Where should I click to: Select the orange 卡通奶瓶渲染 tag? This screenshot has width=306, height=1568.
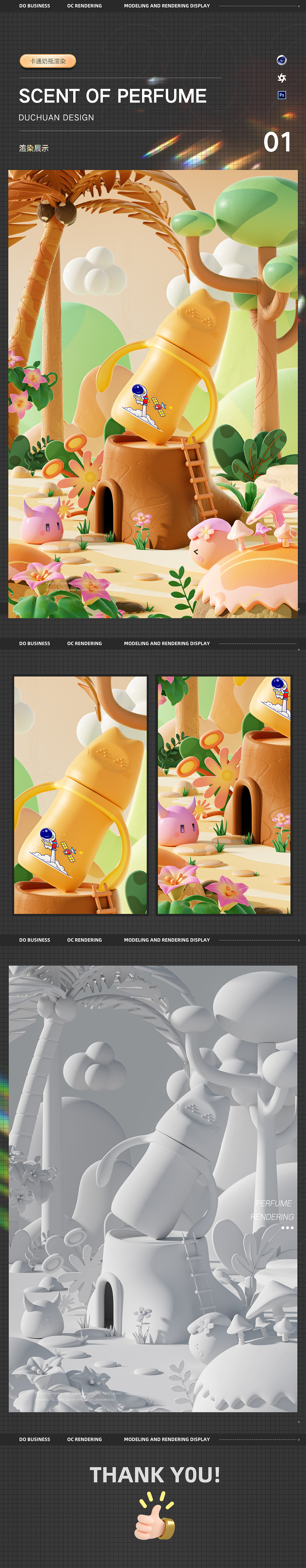(48, 61)
